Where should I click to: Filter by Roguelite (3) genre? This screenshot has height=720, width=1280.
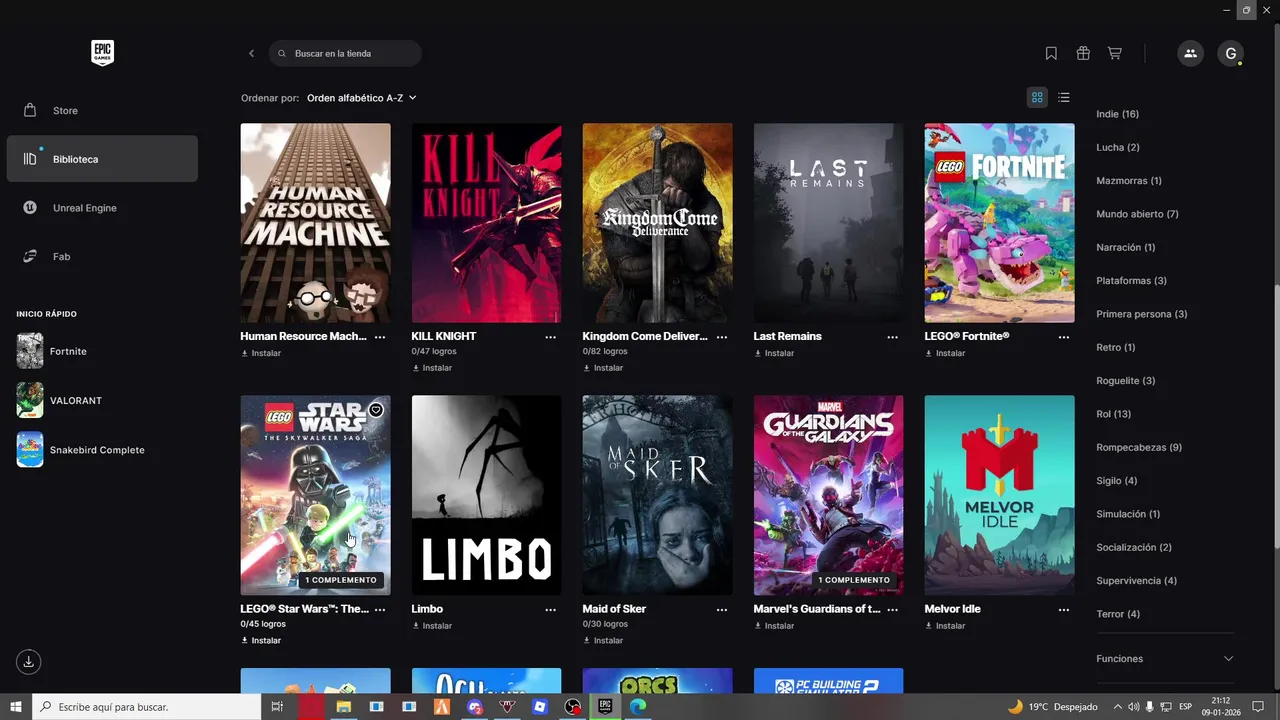[x=1126, y=381]
